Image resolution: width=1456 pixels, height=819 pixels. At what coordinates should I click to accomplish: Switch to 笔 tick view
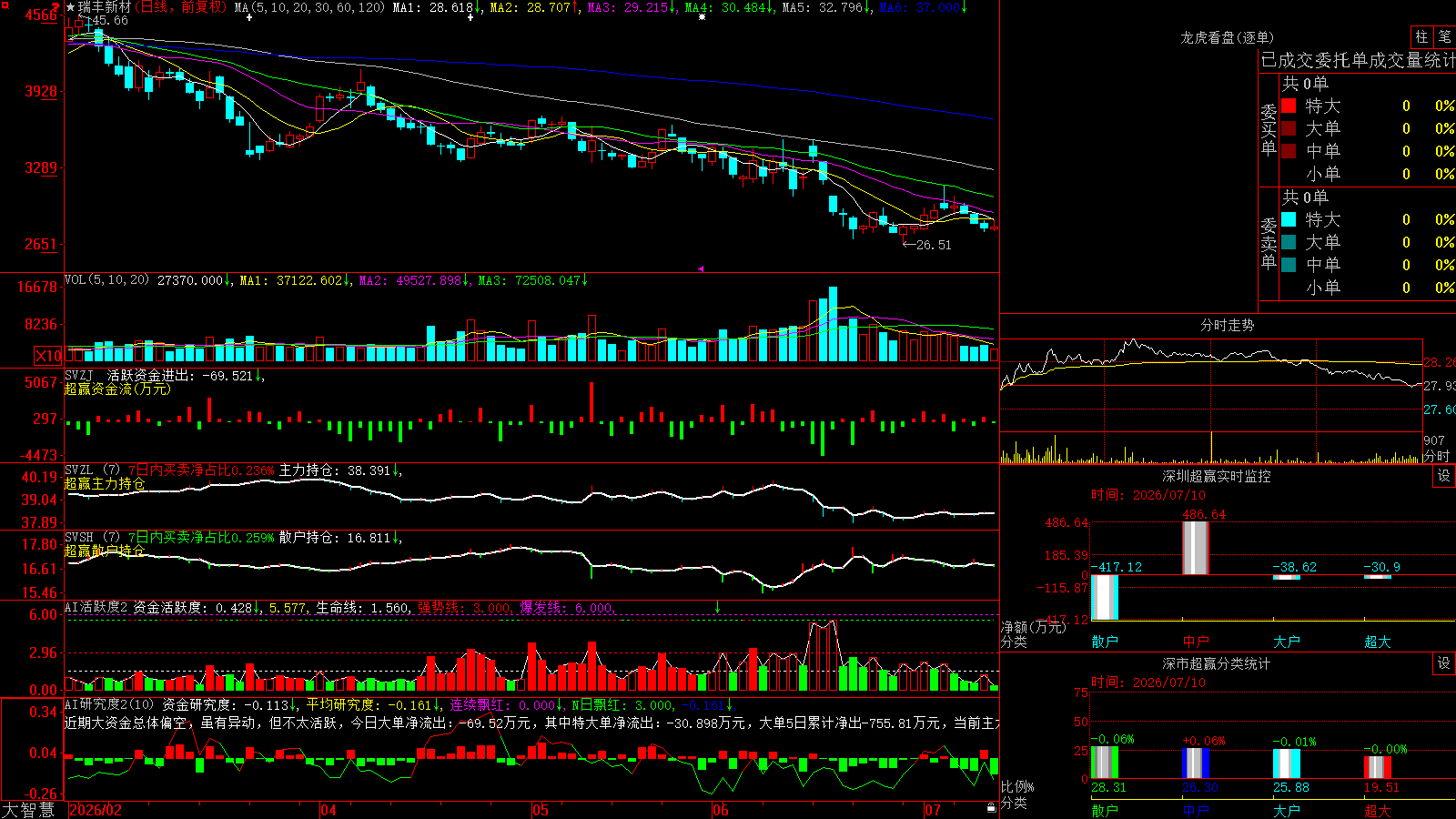(x=1444, y=36)
